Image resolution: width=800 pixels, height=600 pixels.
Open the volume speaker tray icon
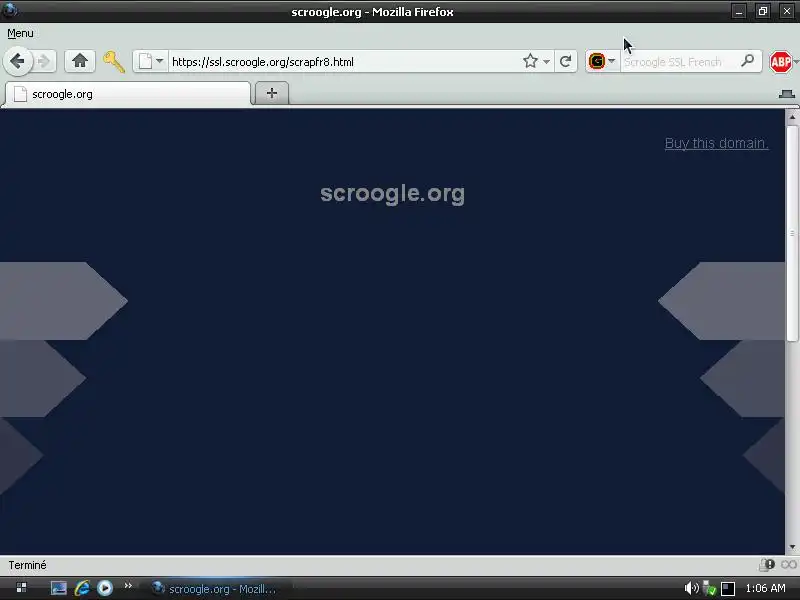coord(691,588)
